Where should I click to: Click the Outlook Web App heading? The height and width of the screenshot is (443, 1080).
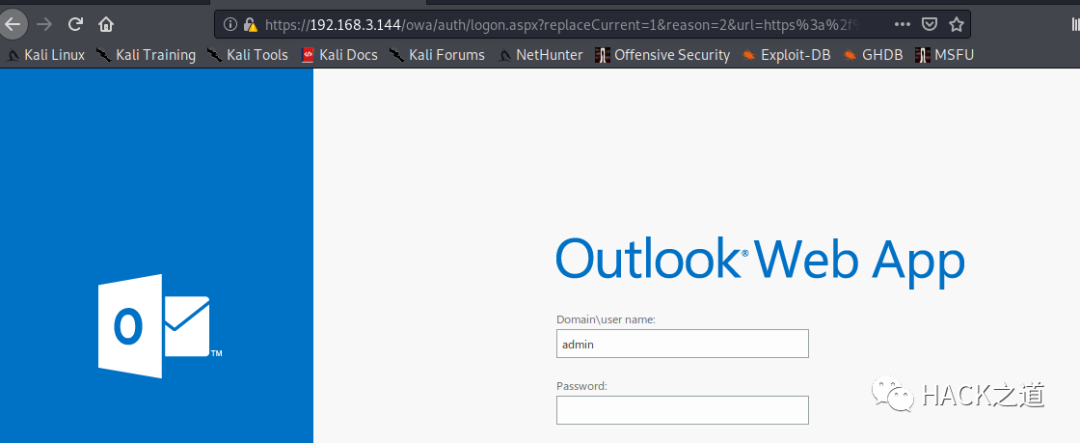[x=760, y=260]
